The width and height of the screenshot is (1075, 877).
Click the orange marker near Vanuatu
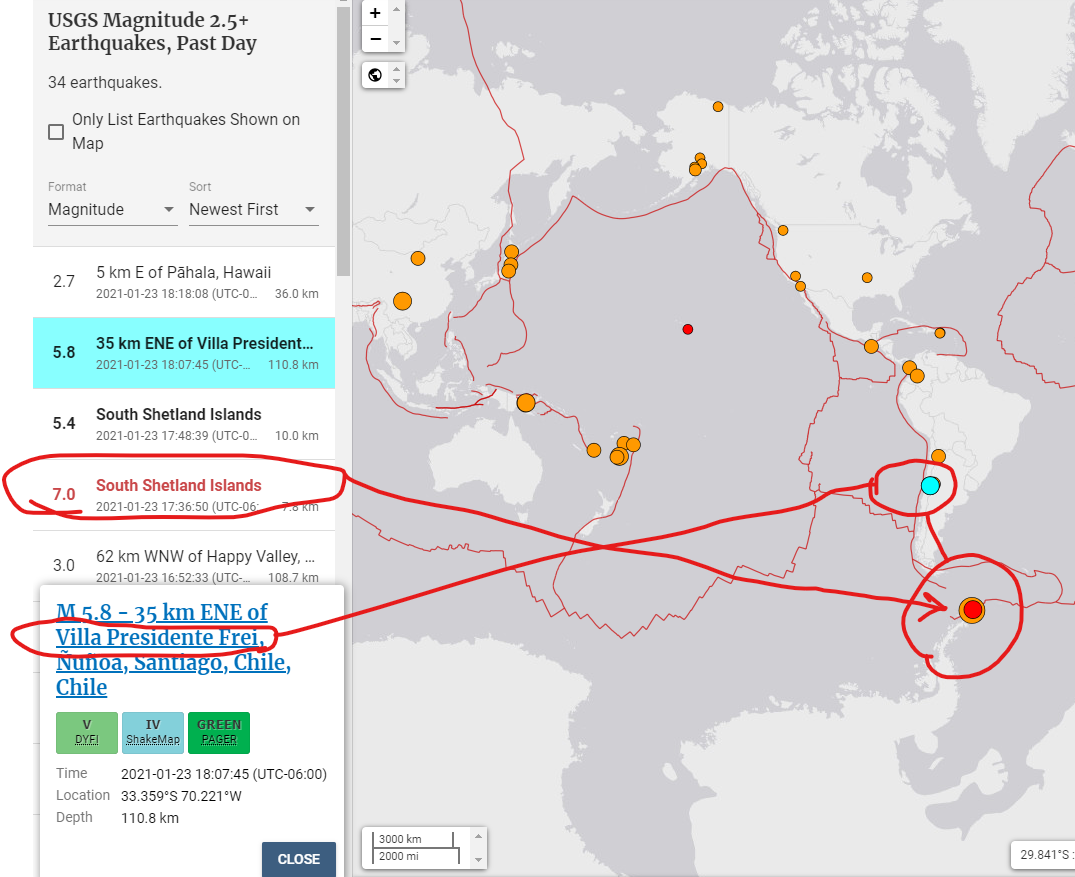pos(594,450)
